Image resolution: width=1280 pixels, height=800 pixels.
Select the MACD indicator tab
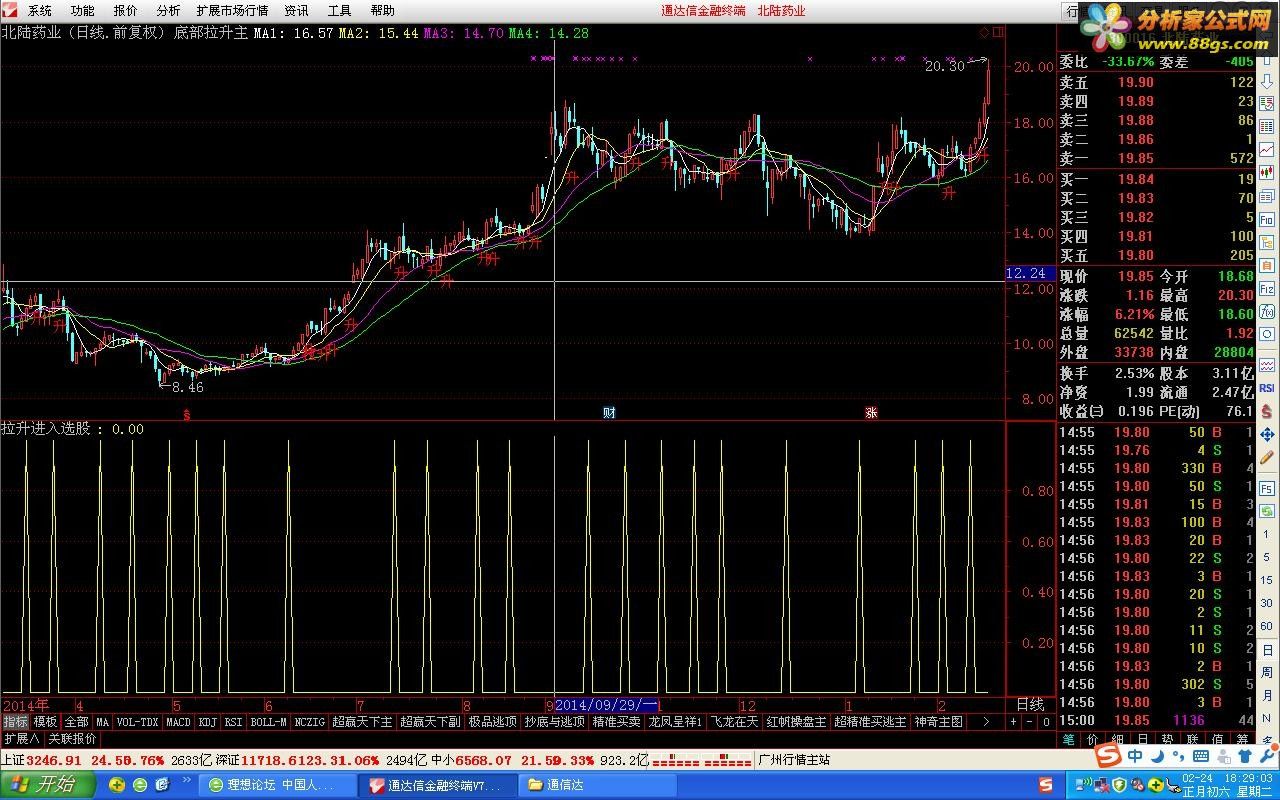pyautogui.click(x=178, y=721)
